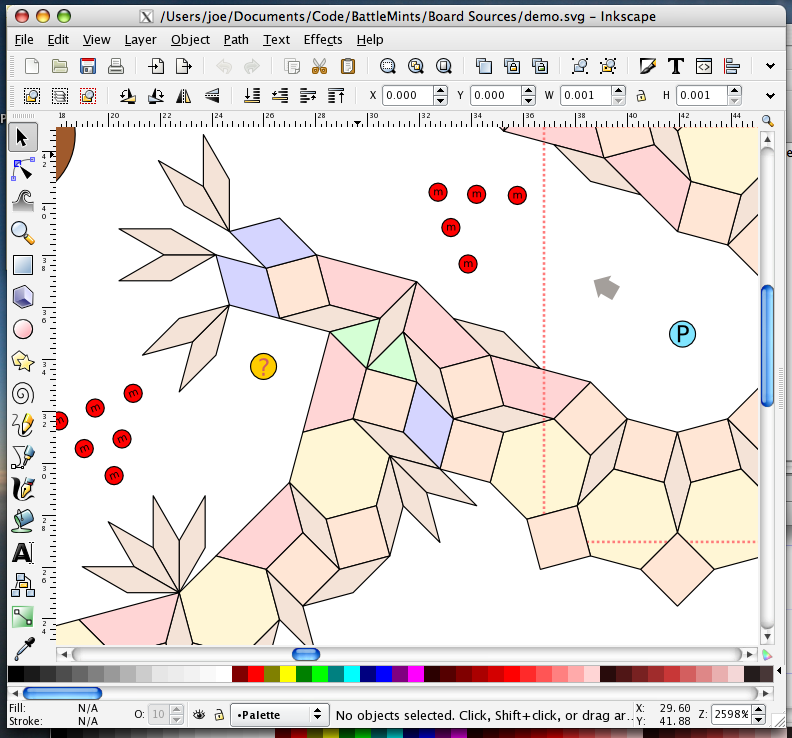Viewport: 792px width, 738px height.
Task: Pick the yellow swatch in palette
Action: [288, 674]
